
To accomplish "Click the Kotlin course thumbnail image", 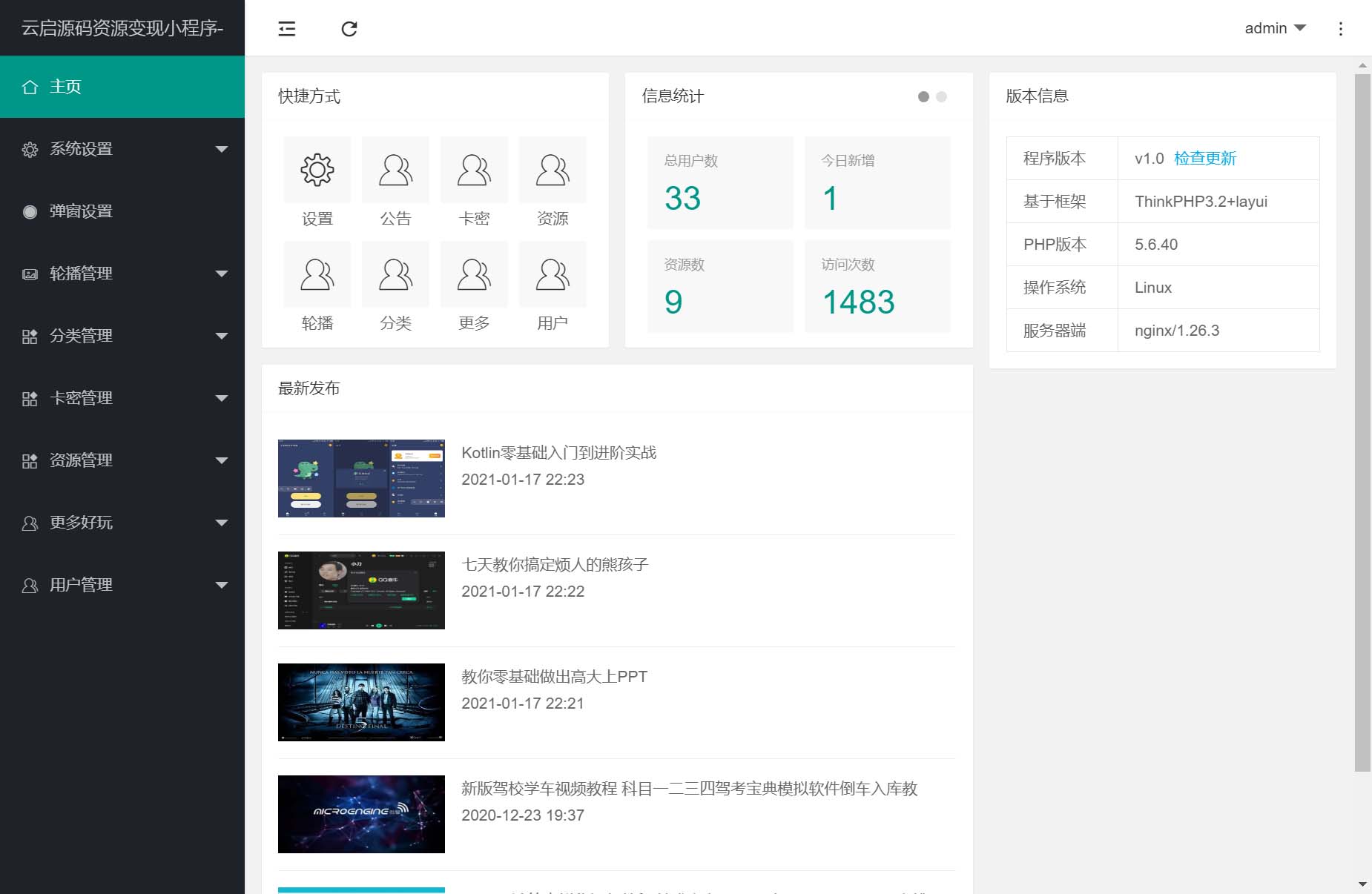I will click(360, 478).
